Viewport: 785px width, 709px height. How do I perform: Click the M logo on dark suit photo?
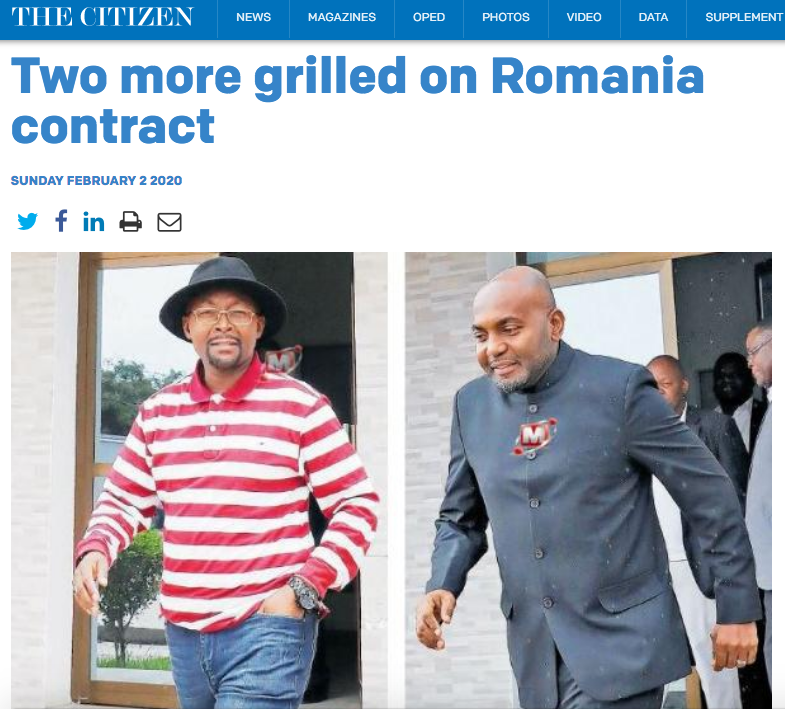534,436
